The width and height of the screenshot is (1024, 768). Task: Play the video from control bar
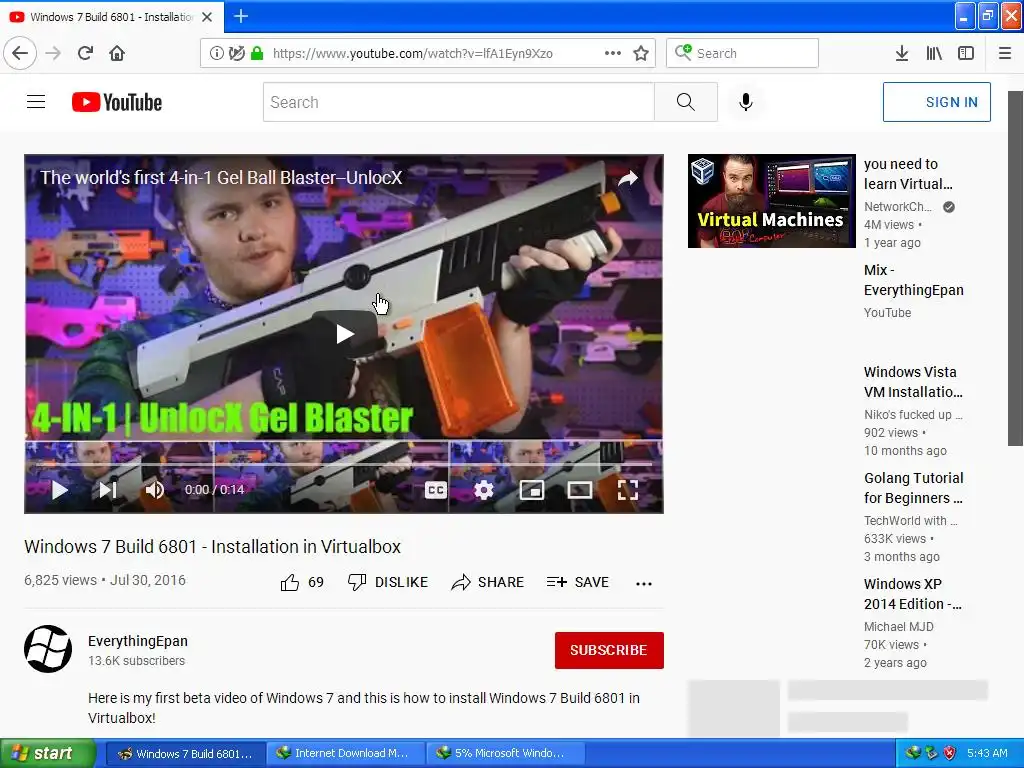click(x=59, y=490)
